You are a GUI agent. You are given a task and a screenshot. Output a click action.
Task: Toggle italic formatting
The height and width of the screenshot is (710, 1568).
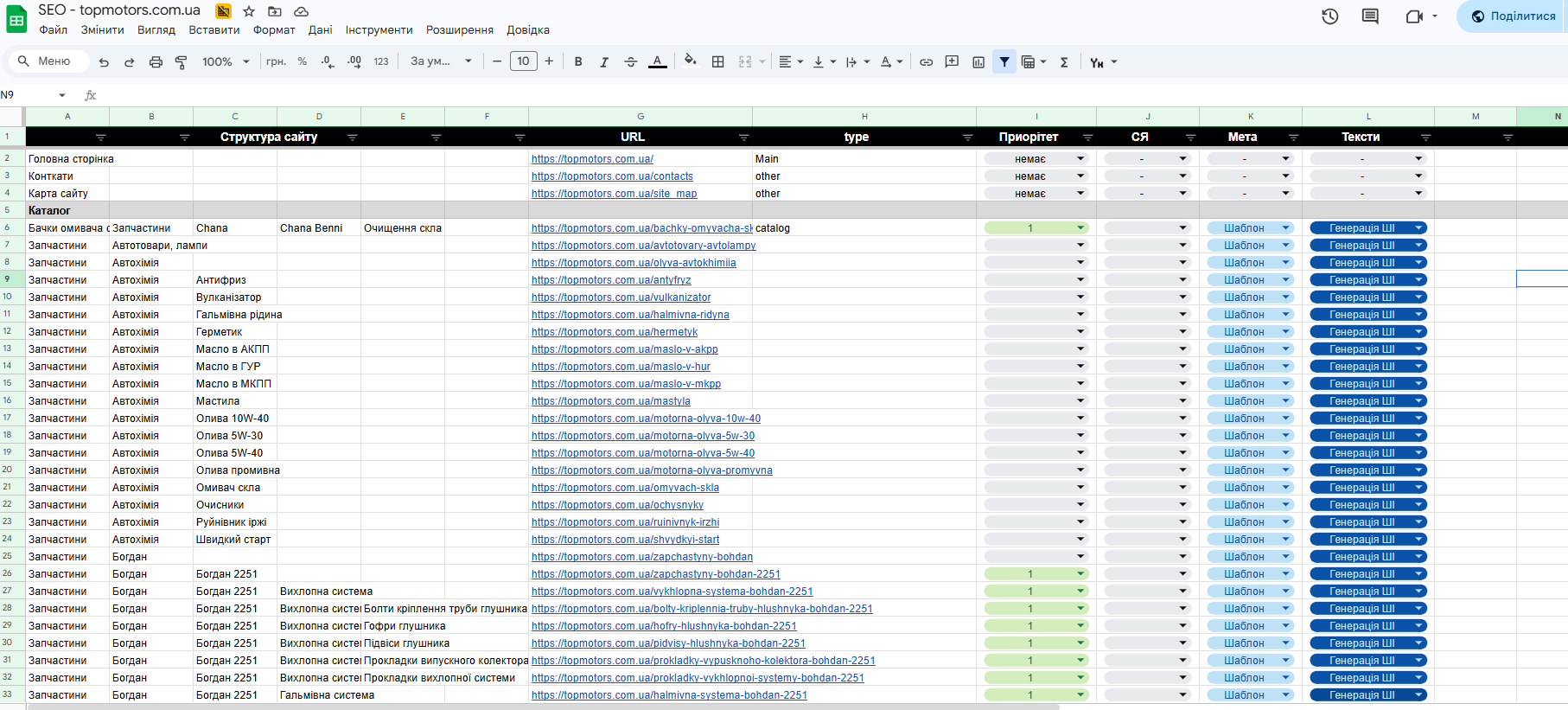604,62
